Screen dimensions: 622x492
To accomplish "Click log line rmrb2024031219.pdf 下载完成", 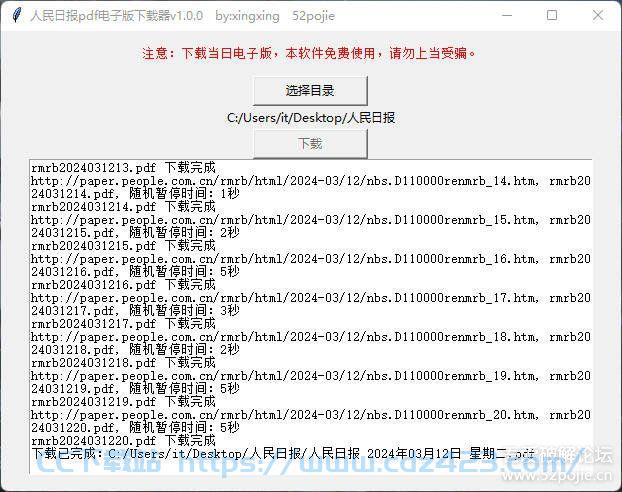I will coord(123,402).
